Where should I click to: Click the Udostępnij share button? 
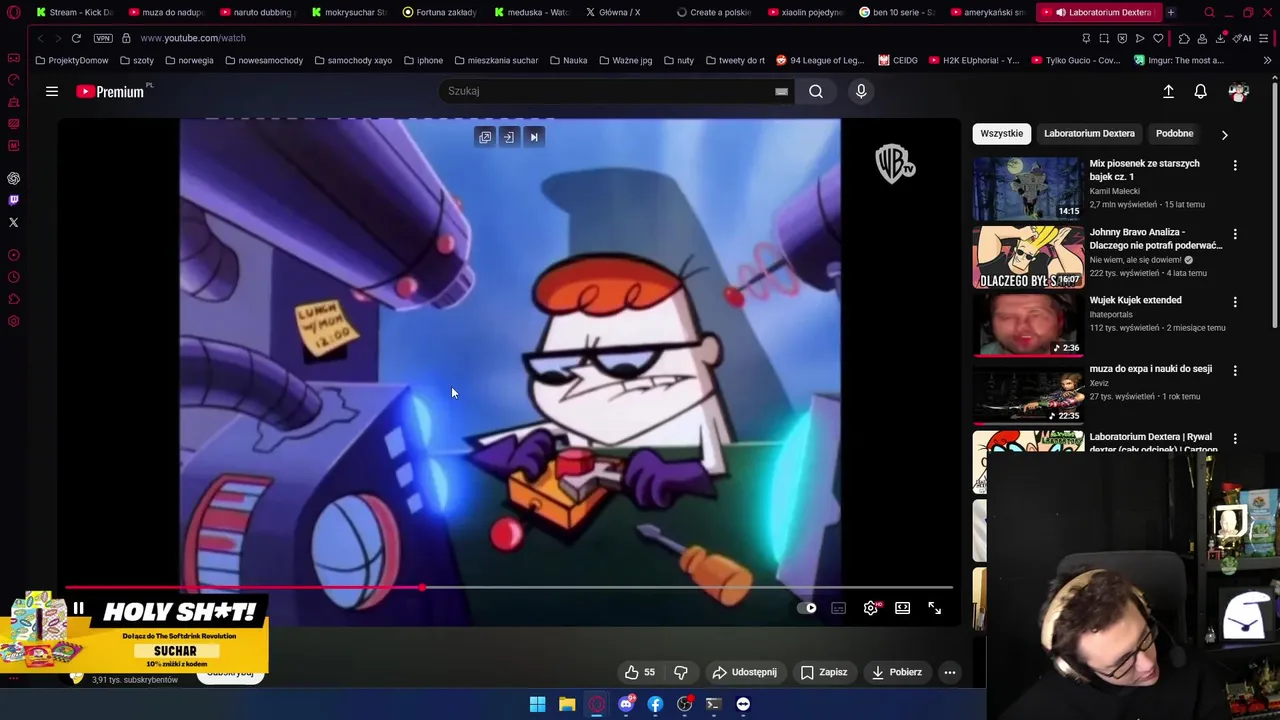[x=744, y=672]
